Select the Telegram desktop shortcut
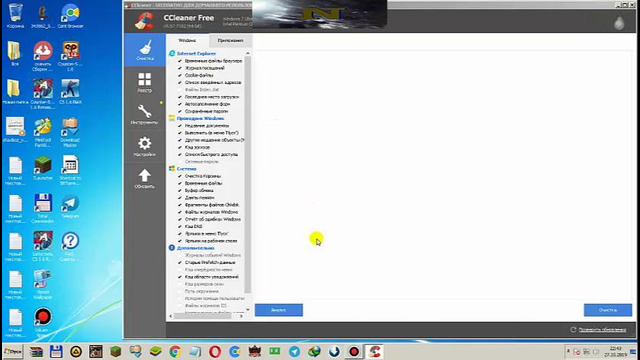640x360 pixels. coord(70,207)
